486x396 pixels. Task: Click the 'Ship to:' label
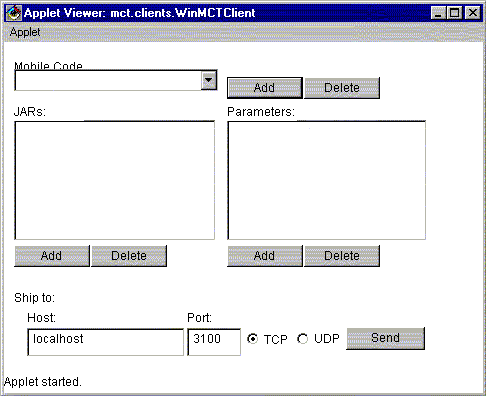[34, 298]
